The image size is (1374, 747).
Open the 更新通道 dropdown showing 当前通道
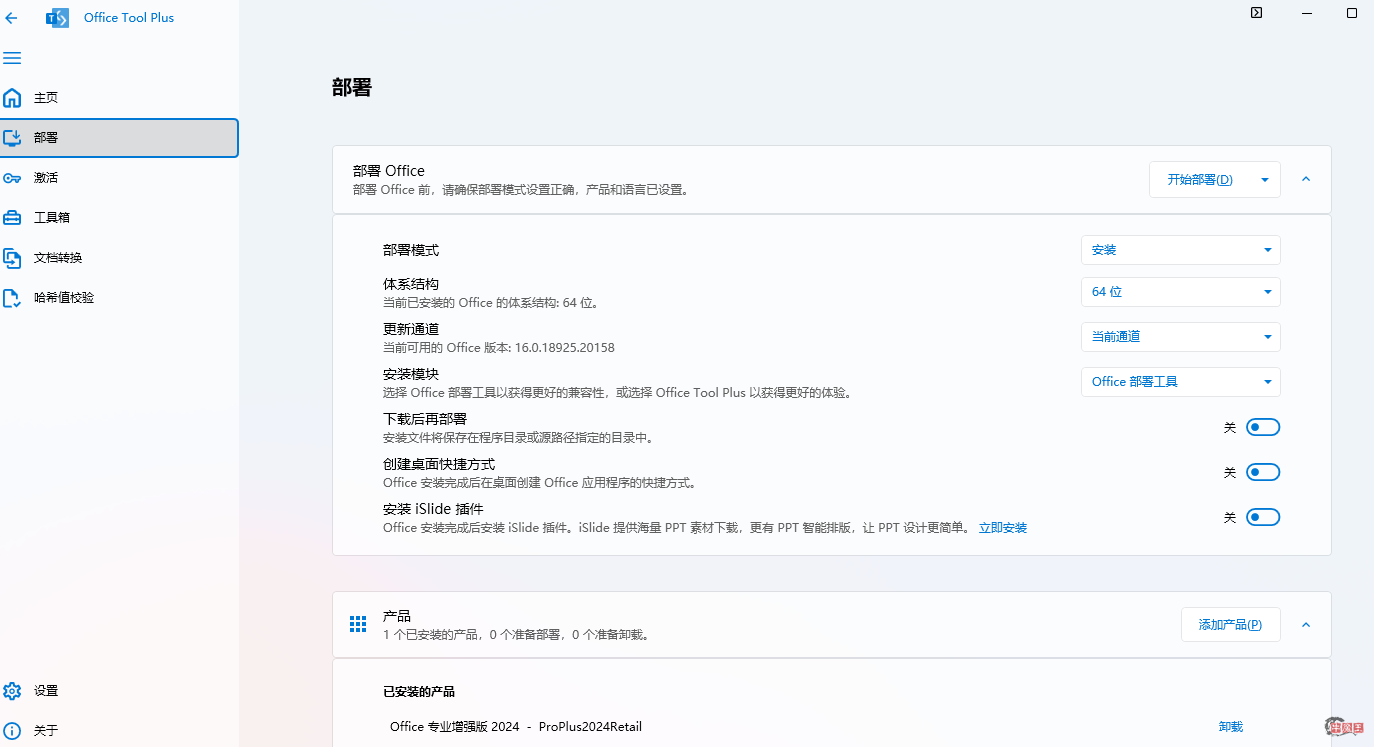pyautogui.click(x=1180, y=336)
